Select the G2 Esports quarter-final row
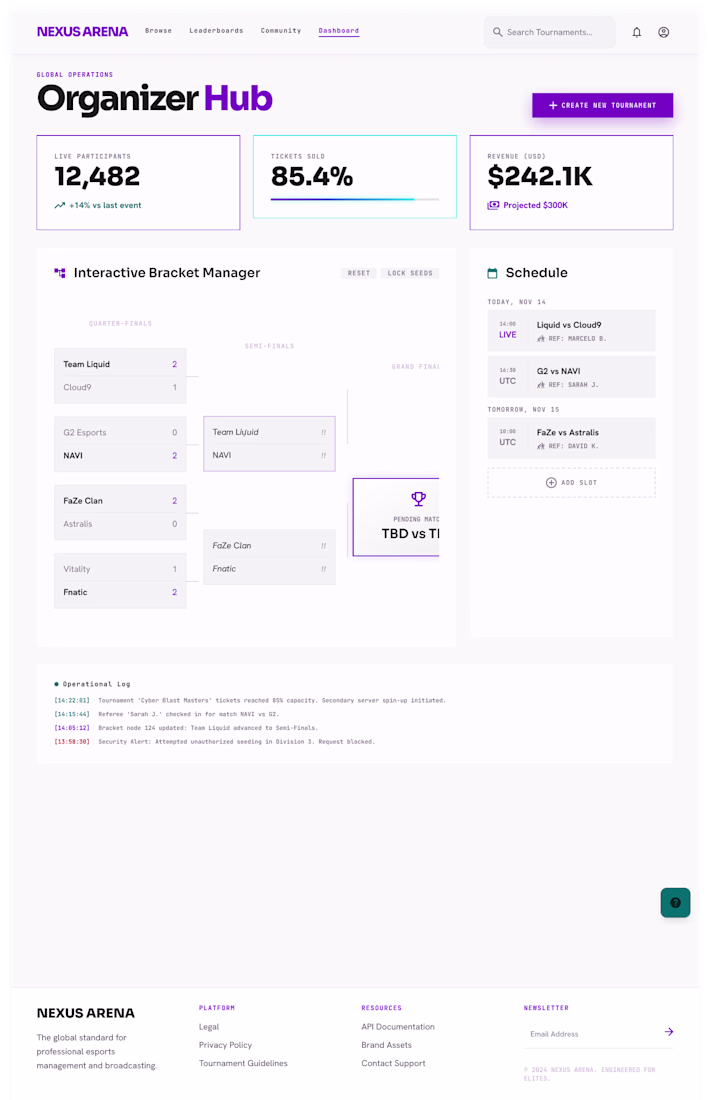The width and height of the screenshot is (710, 1100). coord(120,432)
